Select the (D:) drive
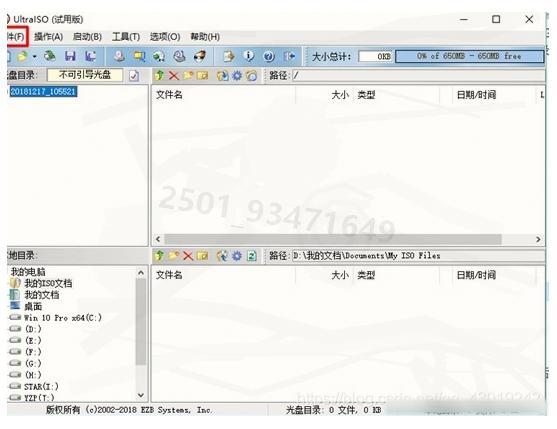This screenshot has height=429, width=557. point(33,329)
